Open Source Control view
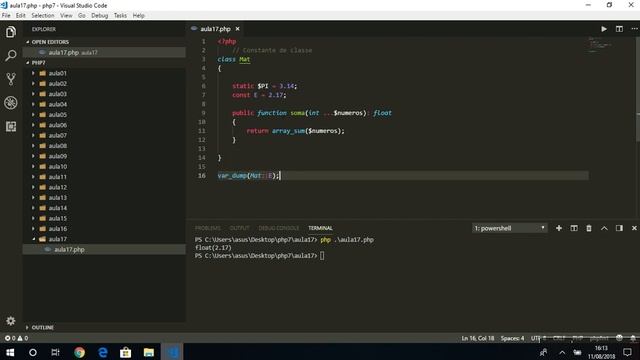 pos(11,79)
